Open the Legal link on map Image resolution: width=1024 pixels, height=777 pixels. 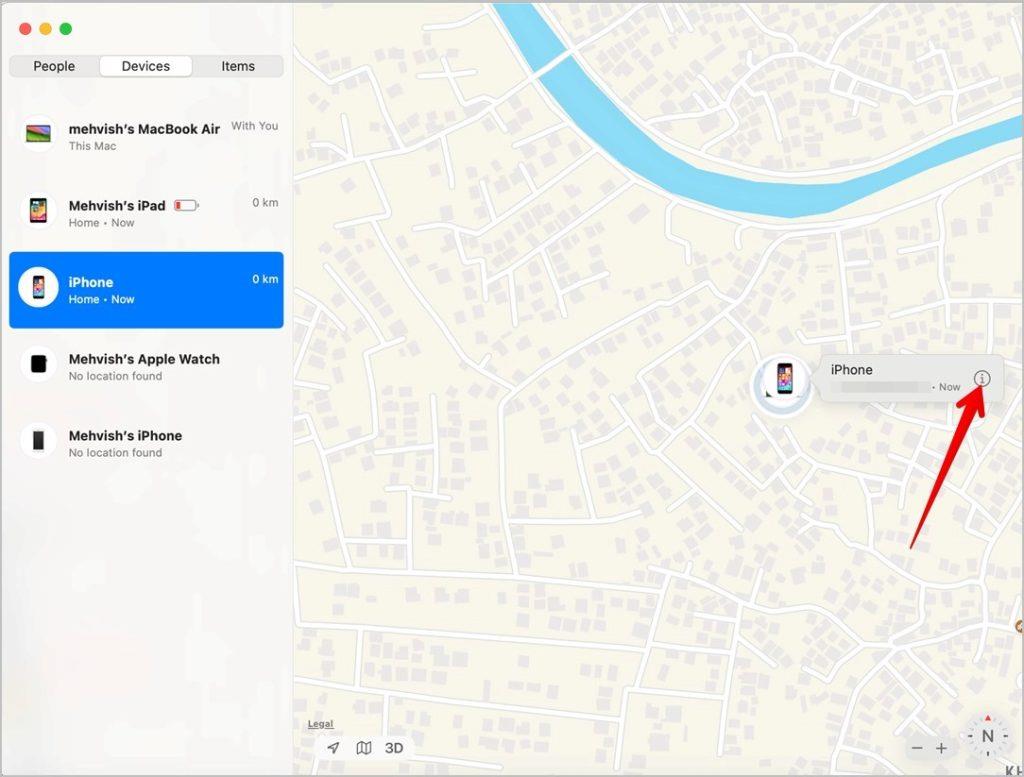click(321, 723)
